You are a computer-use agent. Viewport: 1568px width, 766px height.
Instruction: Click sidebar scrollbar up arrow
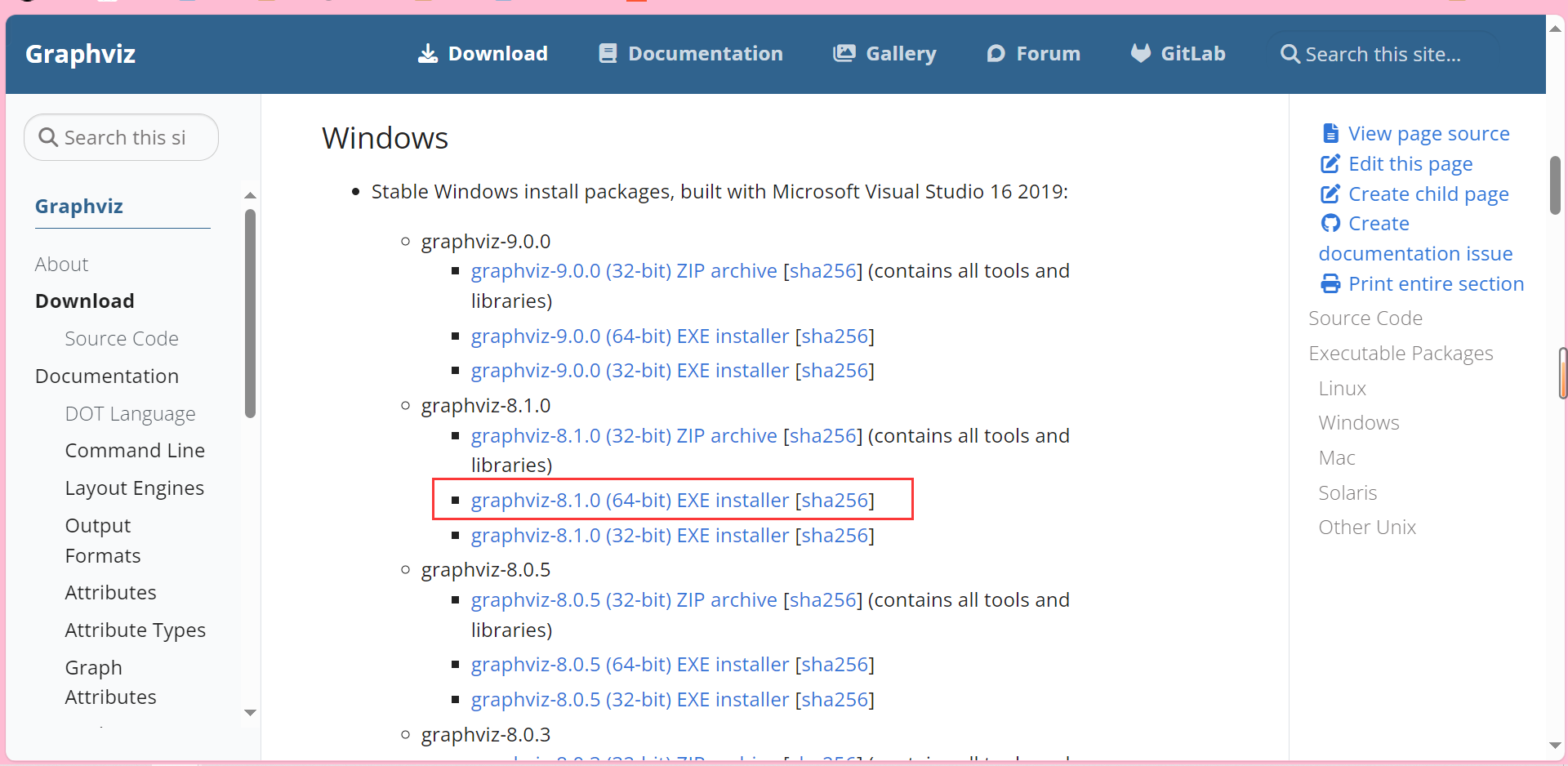coord(251,195)
